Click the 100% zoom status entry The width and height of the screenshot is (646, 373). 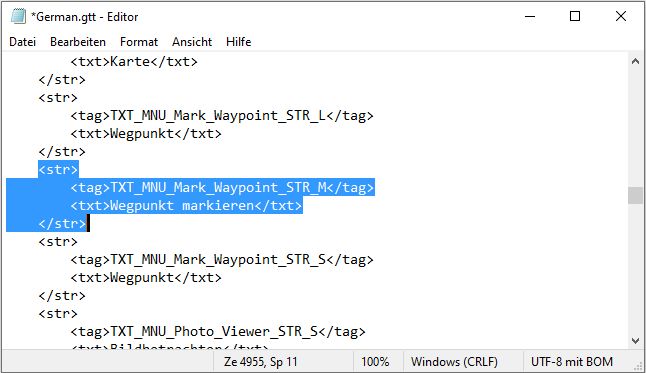[375, 362]
